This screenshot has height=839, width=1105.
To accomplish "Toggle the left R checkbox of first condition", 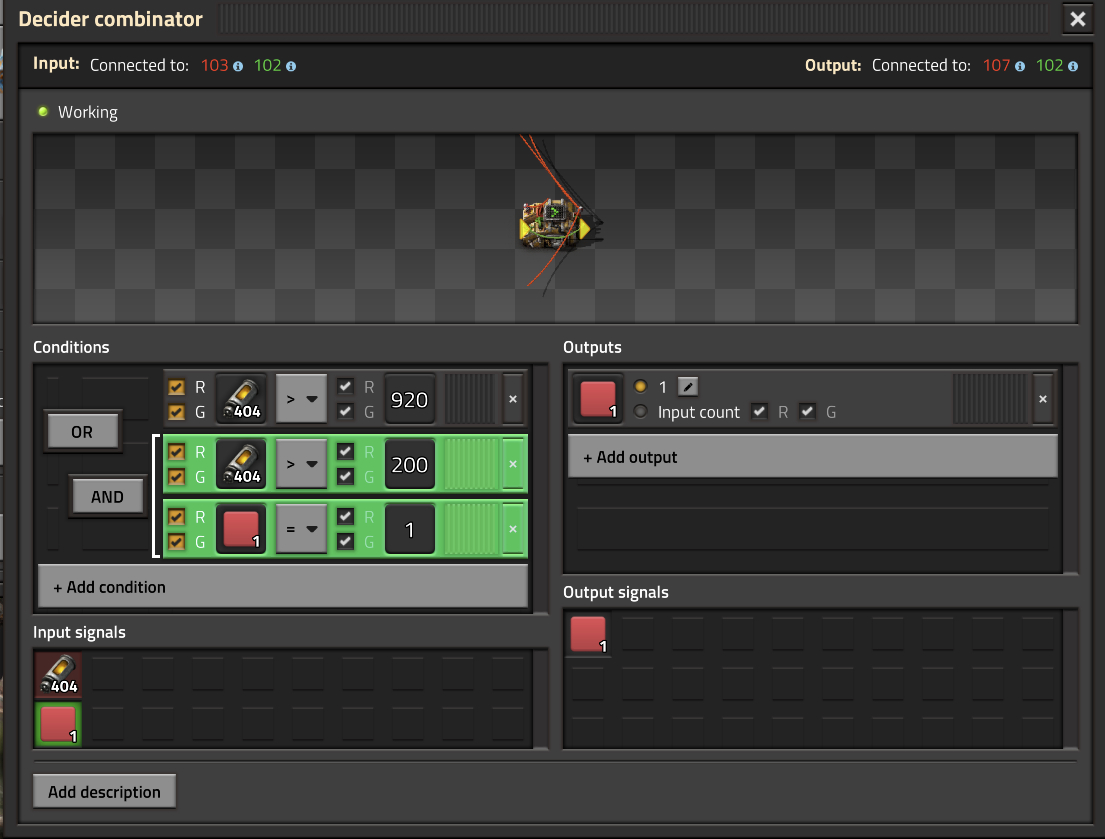I will (x=177, y=387).
